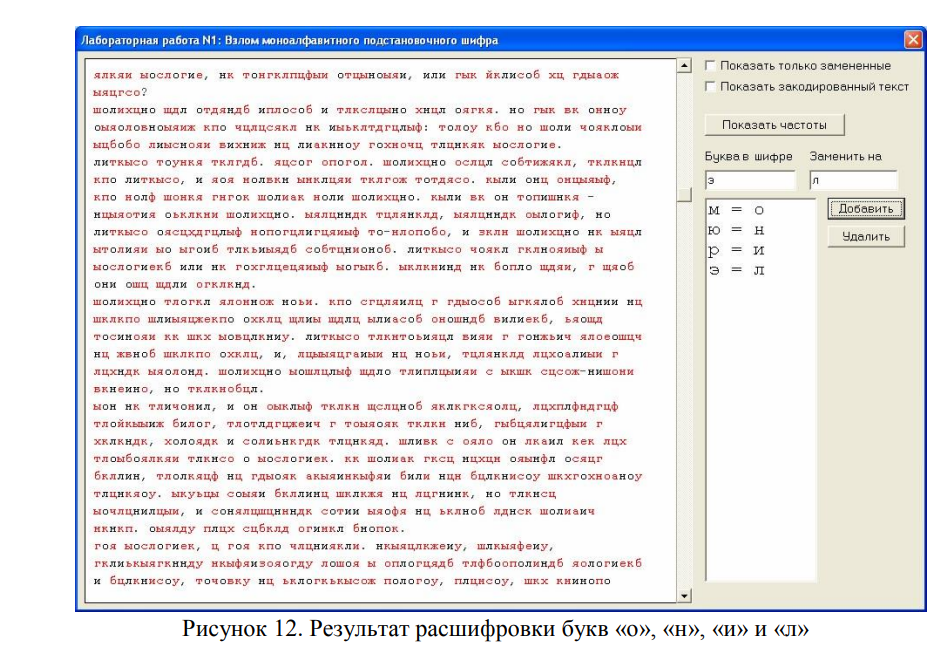Click the "Показать частоты" button
The width and height of the screenshot is (939, 649).
click(774, 125)
